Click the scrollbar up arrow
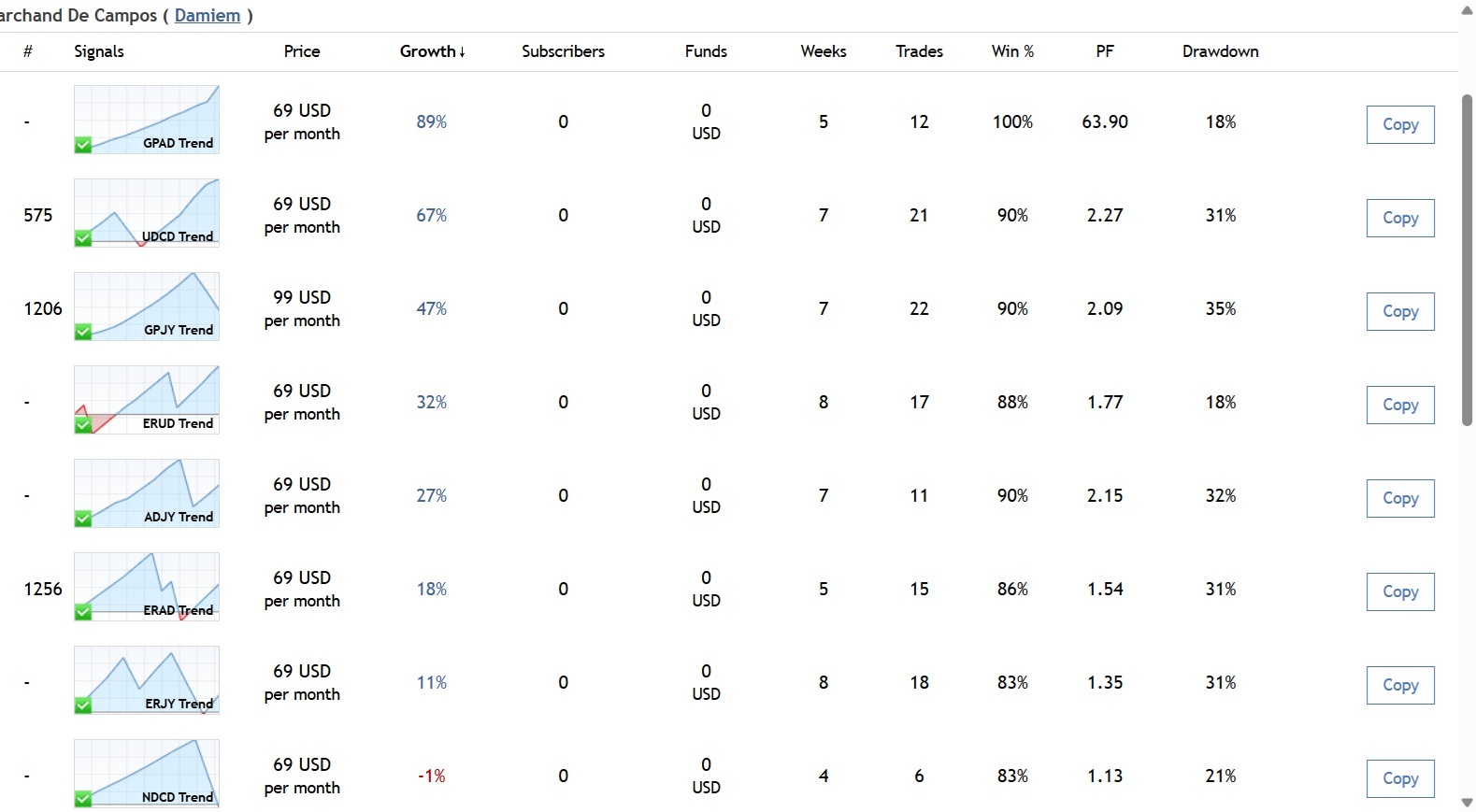The image size is (1476, 812). (x=1467, y=9)
